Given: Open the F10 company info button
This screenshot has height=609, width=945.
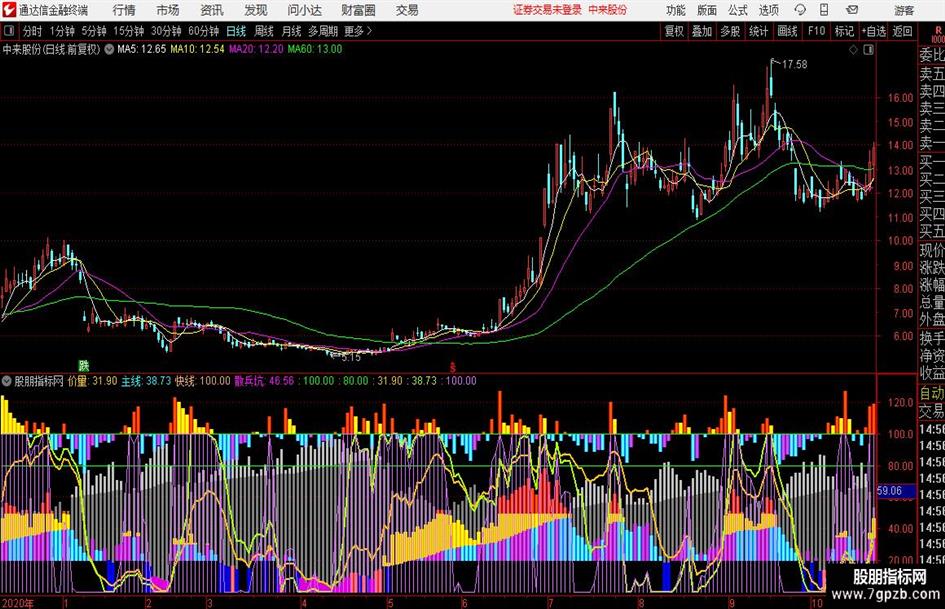Looking at the screenshot, I should coord(816,31).
